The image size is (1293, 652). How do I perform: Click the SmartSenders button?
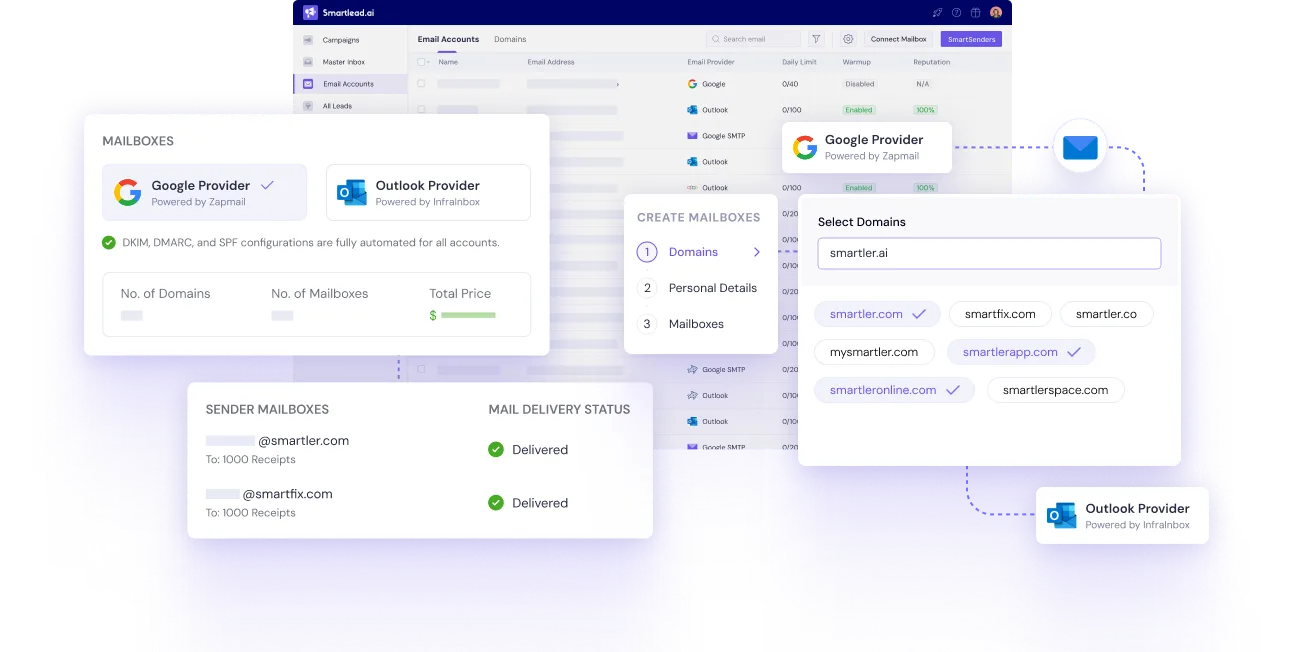(971, 39)
